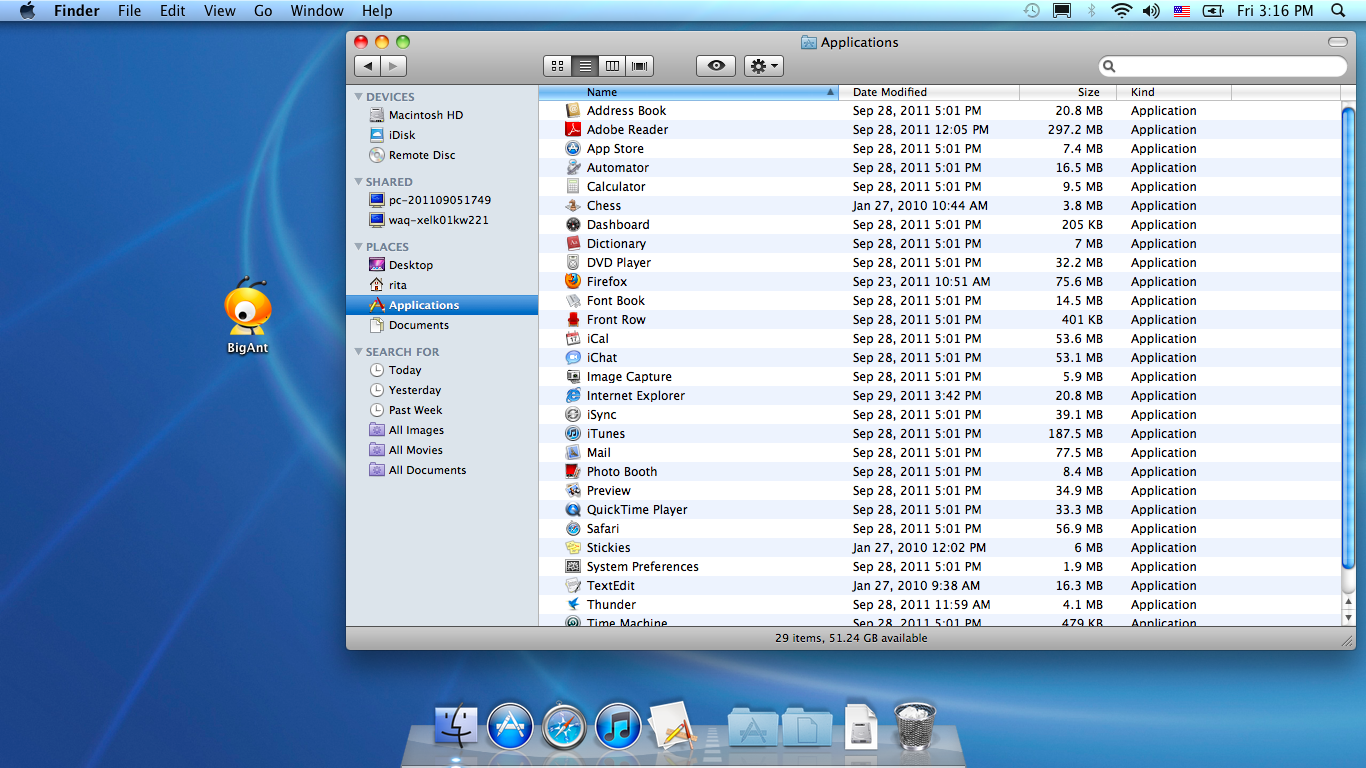1366x768 pixels.
Task: Click the Adobe Reader icon in the list
Action: click(x=573, y=130)
